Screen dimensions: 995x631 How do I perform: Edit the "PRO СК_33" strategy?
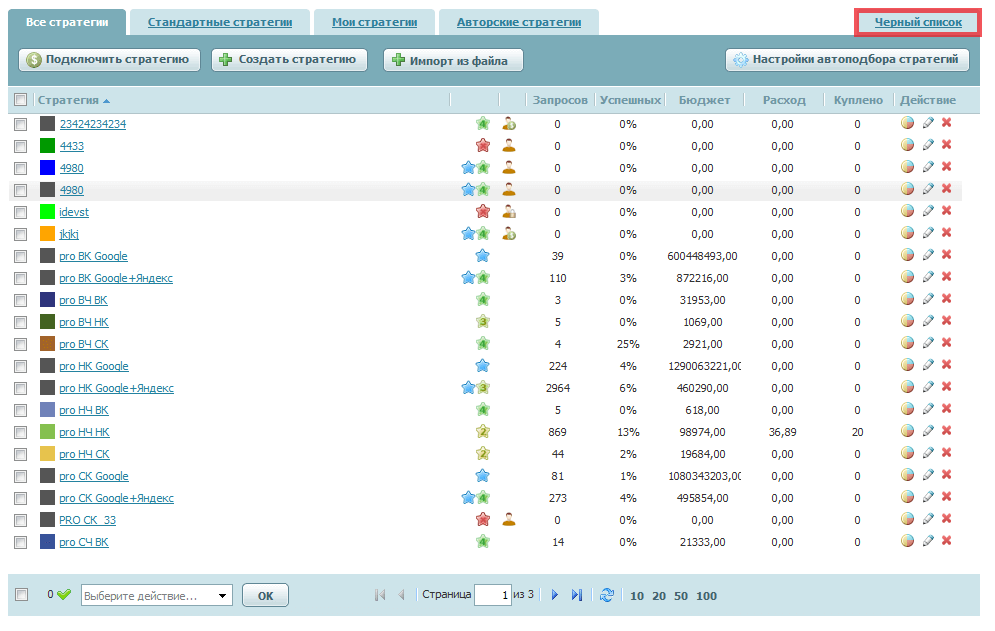point(928,519)
